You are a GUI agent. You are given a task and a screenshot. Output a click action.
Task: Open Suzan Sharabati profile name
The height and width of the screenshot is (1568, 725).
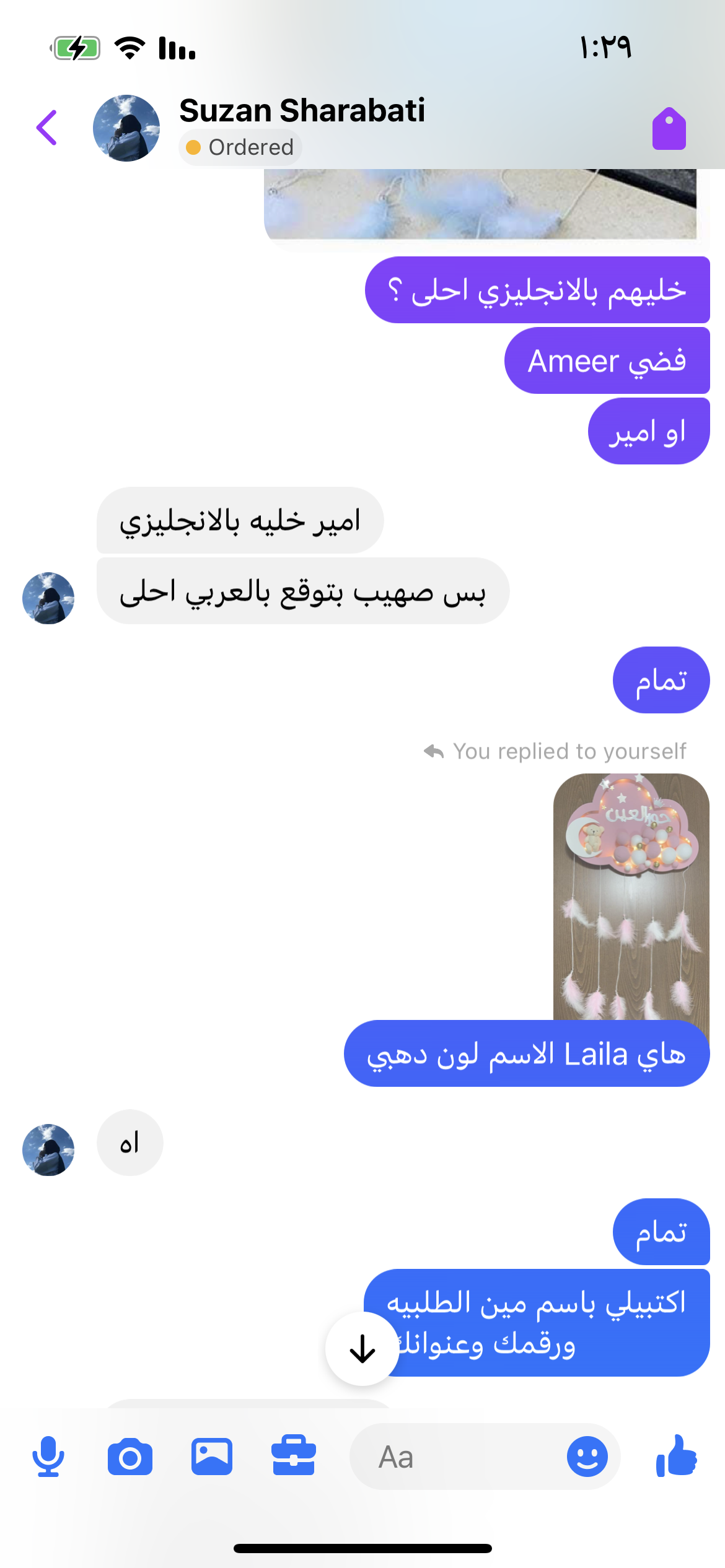302,110
